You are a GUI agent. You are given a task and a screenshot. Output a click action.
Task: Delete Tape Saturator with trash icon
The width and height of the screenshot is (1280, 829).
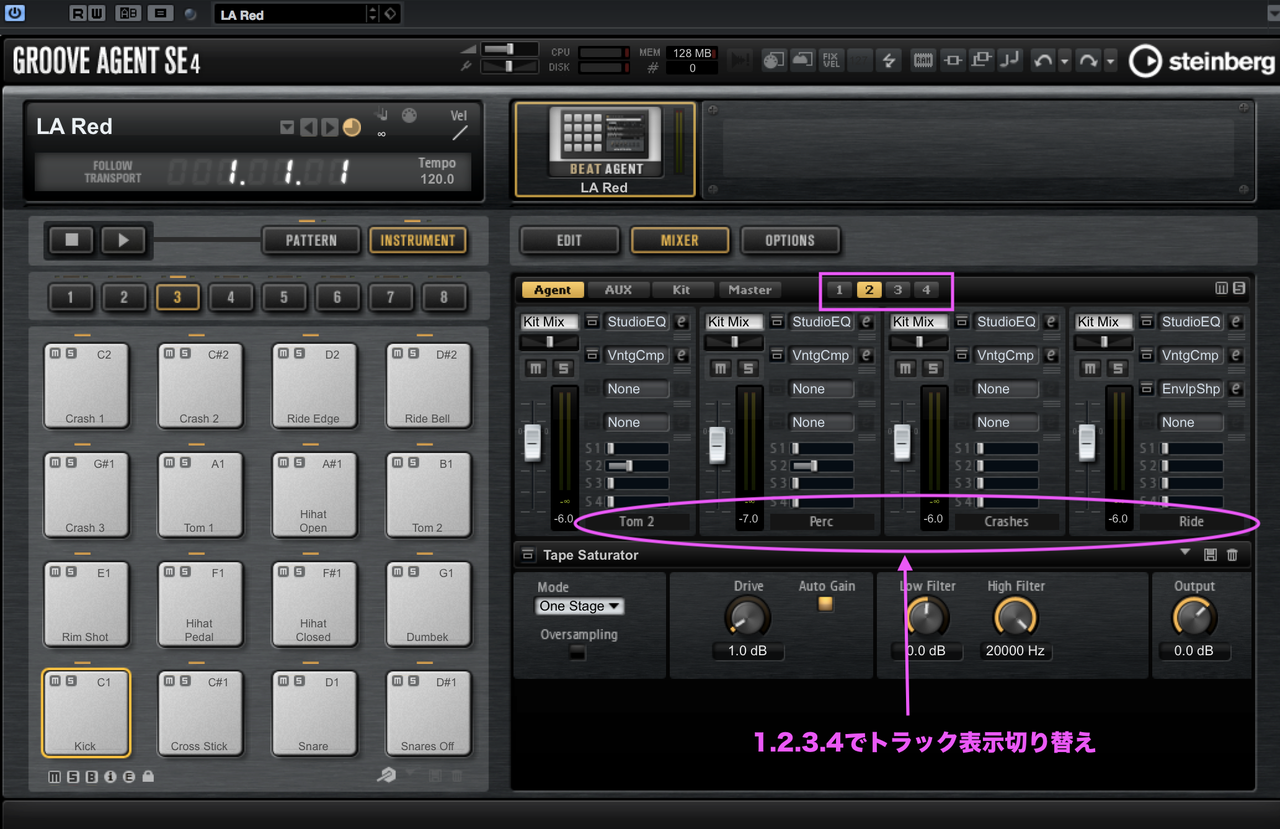pyautogui.click(x=1232, y=555)
